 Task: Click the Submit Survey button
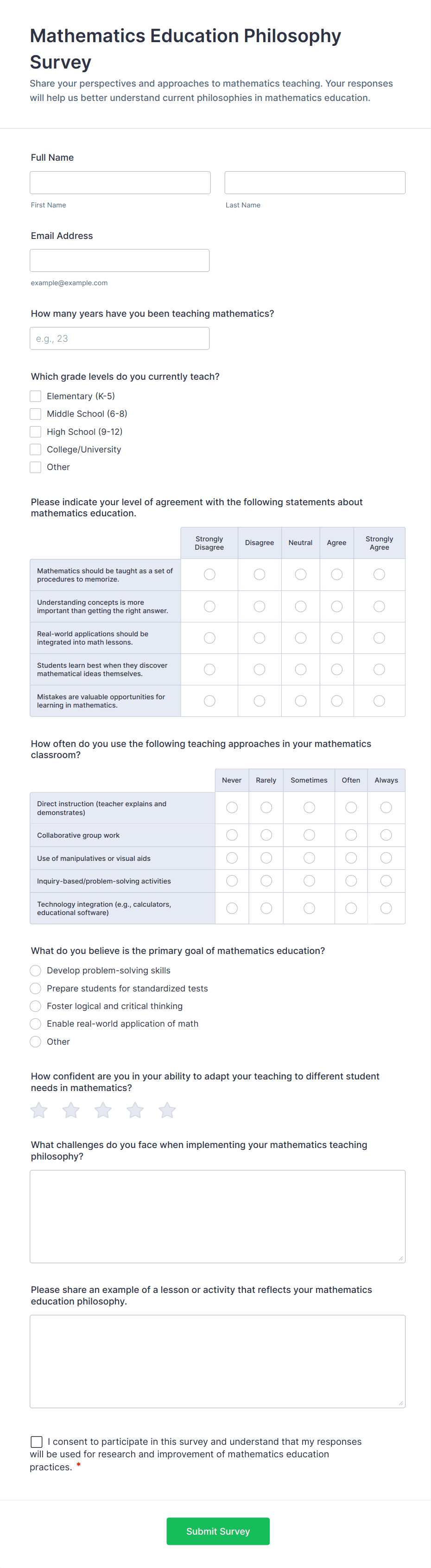pyautogui.click(x=218, y=1531)
